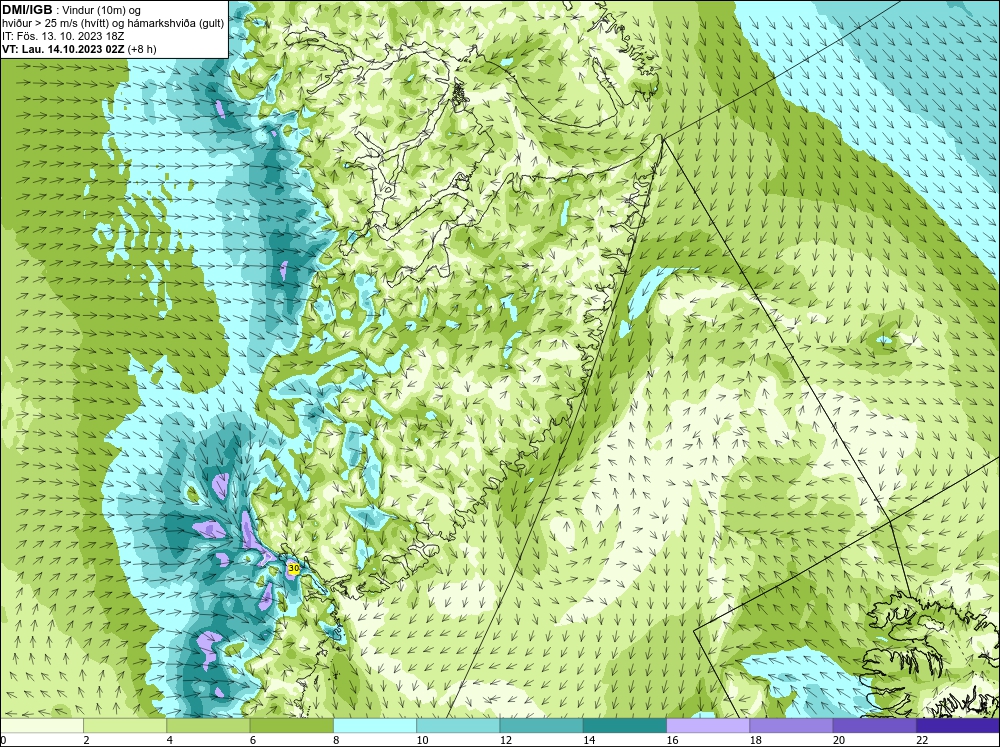Click the legend value 14
Screen dimensions: 1000x747
point(589,740)
